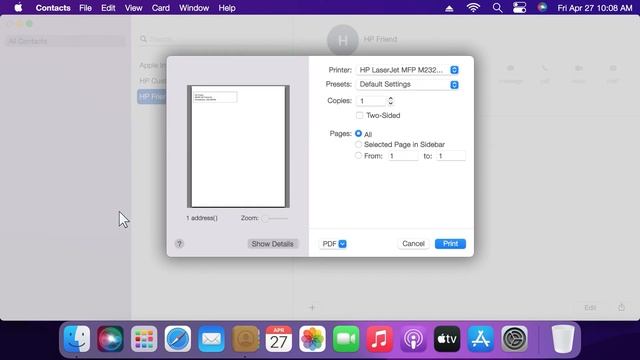
Task: Open System Preferences from the Dock
Action: [x=514, y=339]
